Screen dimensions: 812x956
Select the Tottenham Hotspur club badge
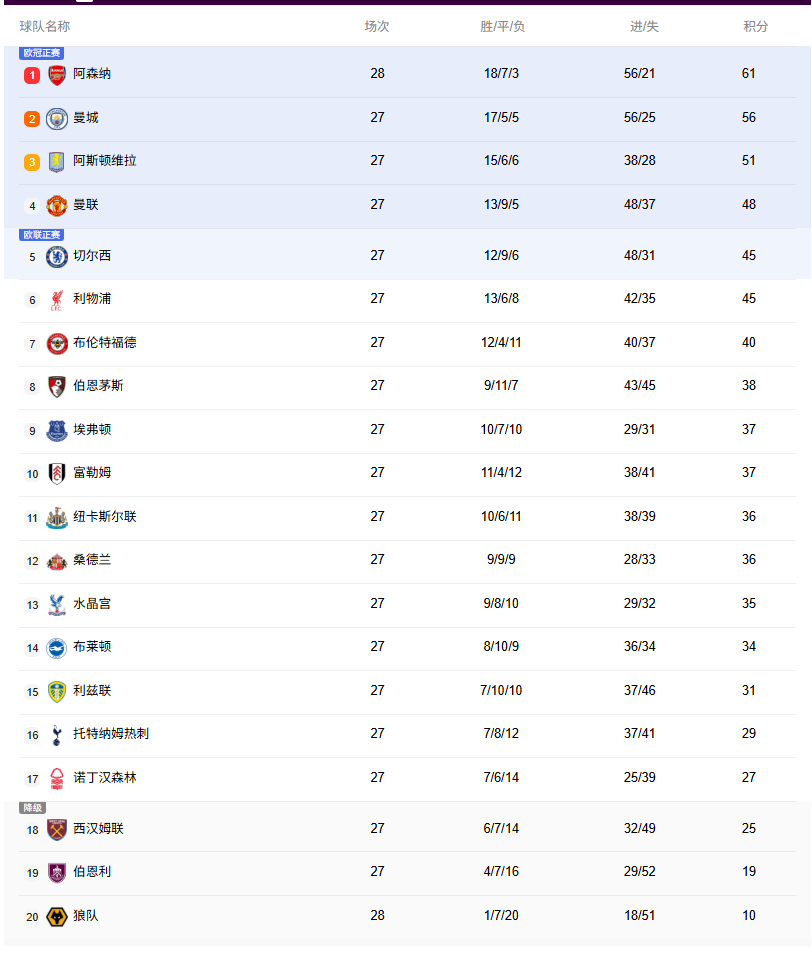57,734
